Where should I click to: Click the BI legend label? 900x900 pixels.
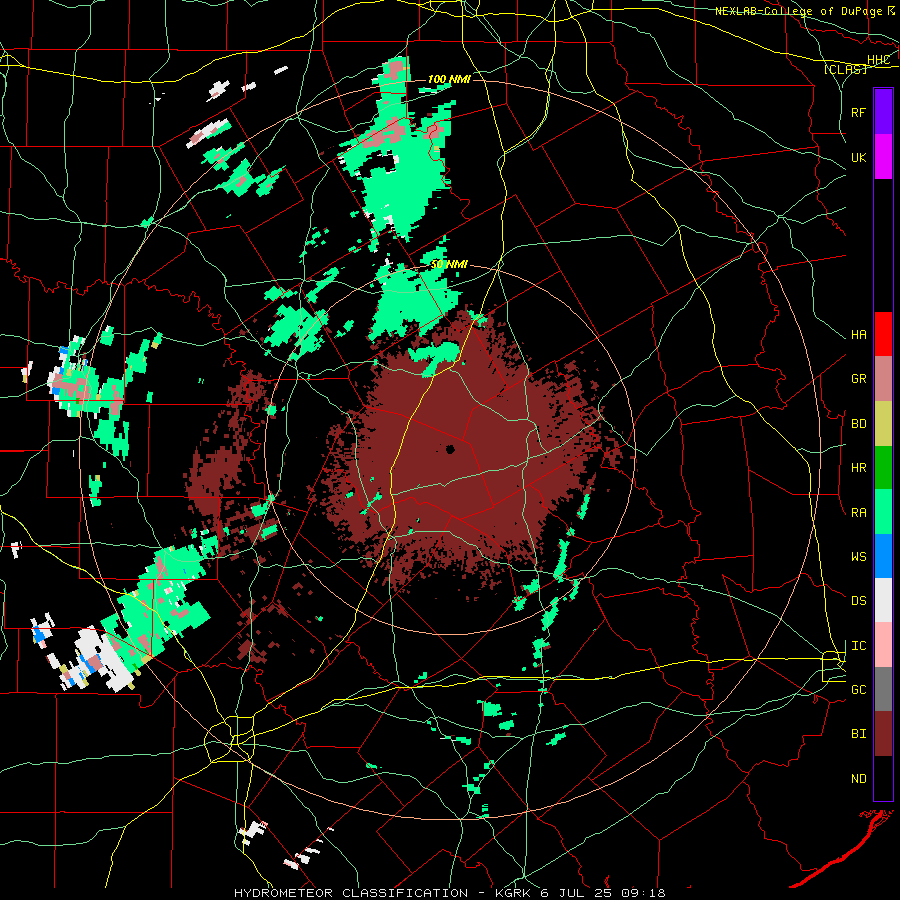858,734
